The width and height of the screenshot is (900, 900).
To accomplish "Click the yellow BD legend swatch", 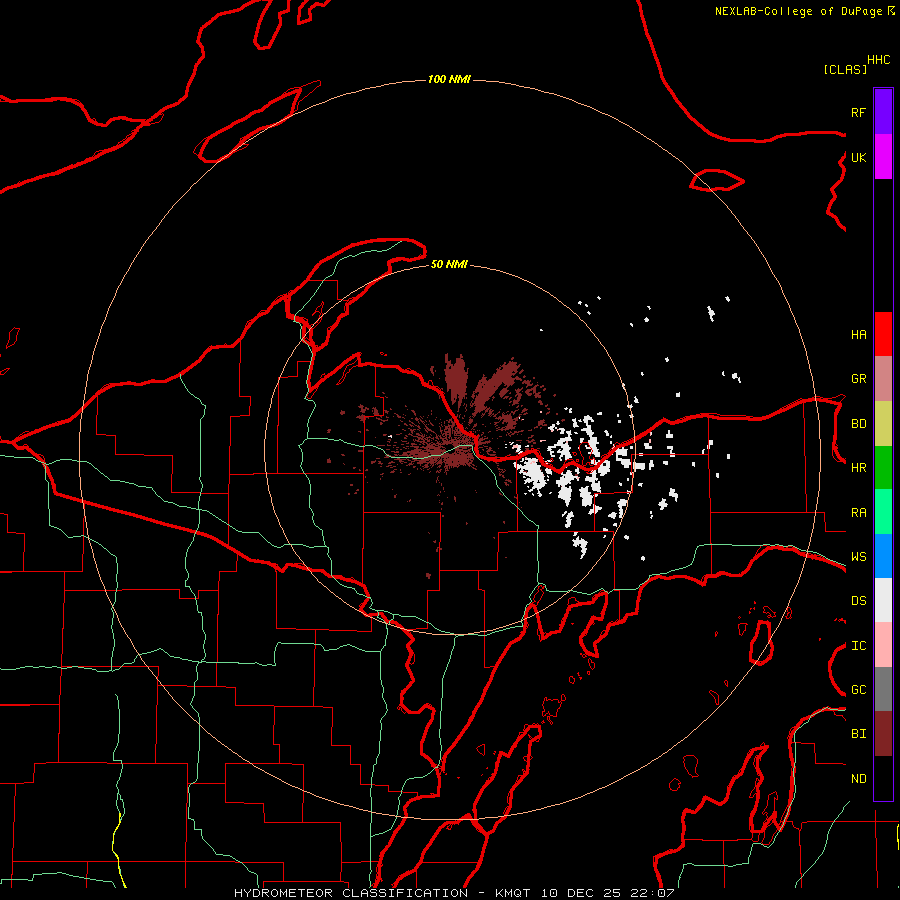I will [x=883, y=424].
